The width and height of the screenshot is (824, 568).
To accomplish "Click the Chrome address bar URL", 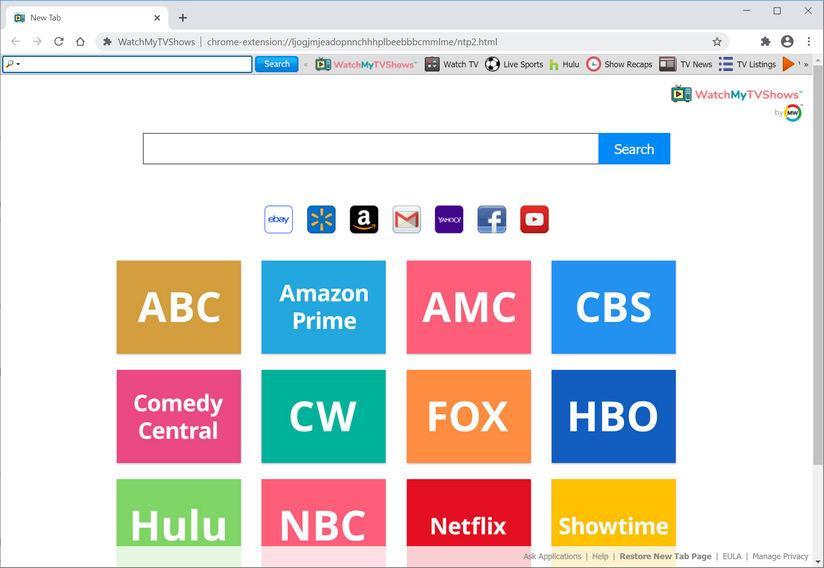I will coord(352,42).
